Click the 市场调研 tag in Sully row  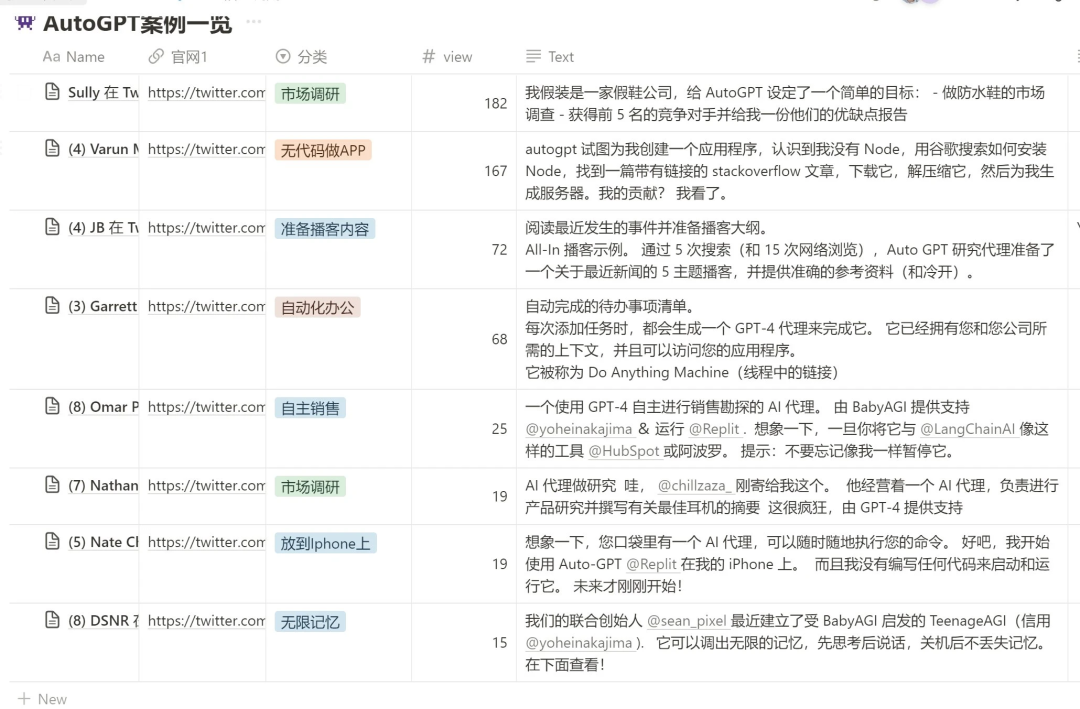click(310, 94)
